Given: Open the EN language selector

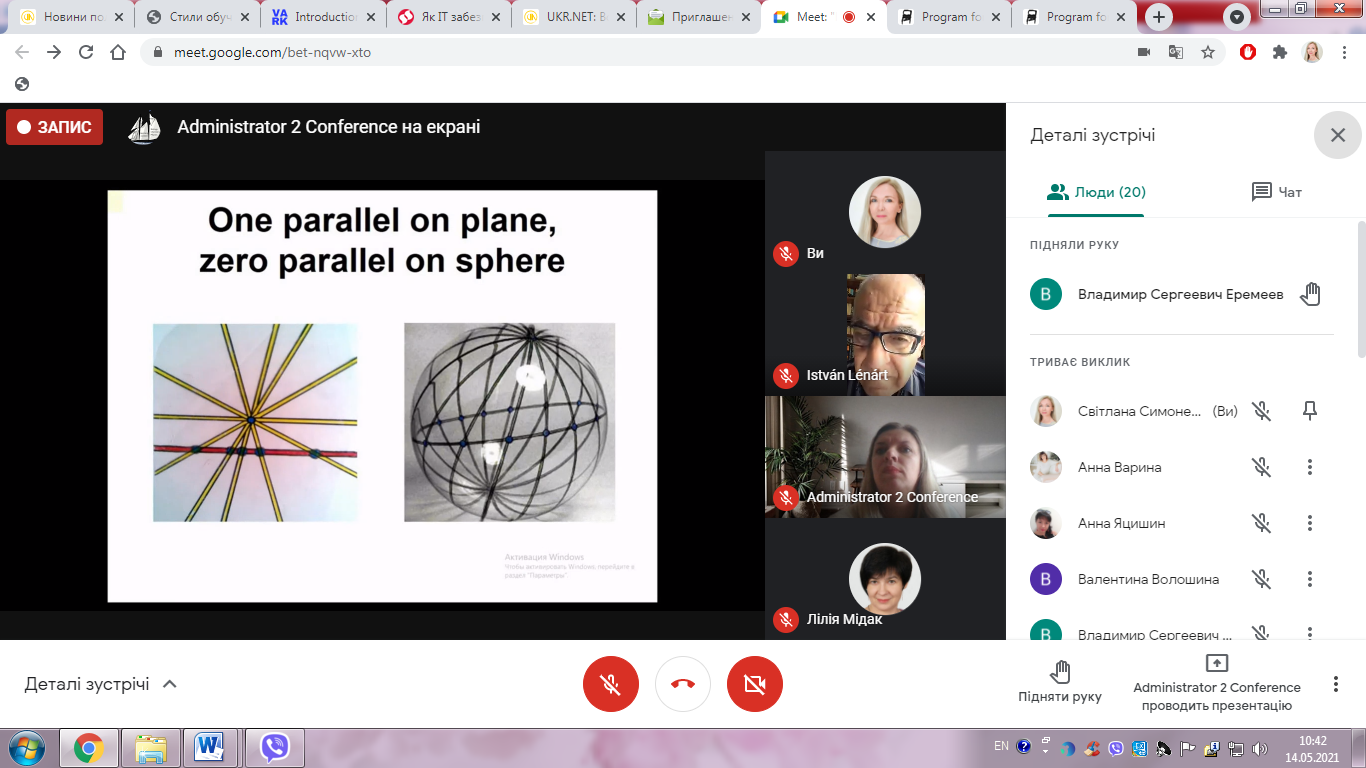Looking at the screenshot, I should [1001, 746].
